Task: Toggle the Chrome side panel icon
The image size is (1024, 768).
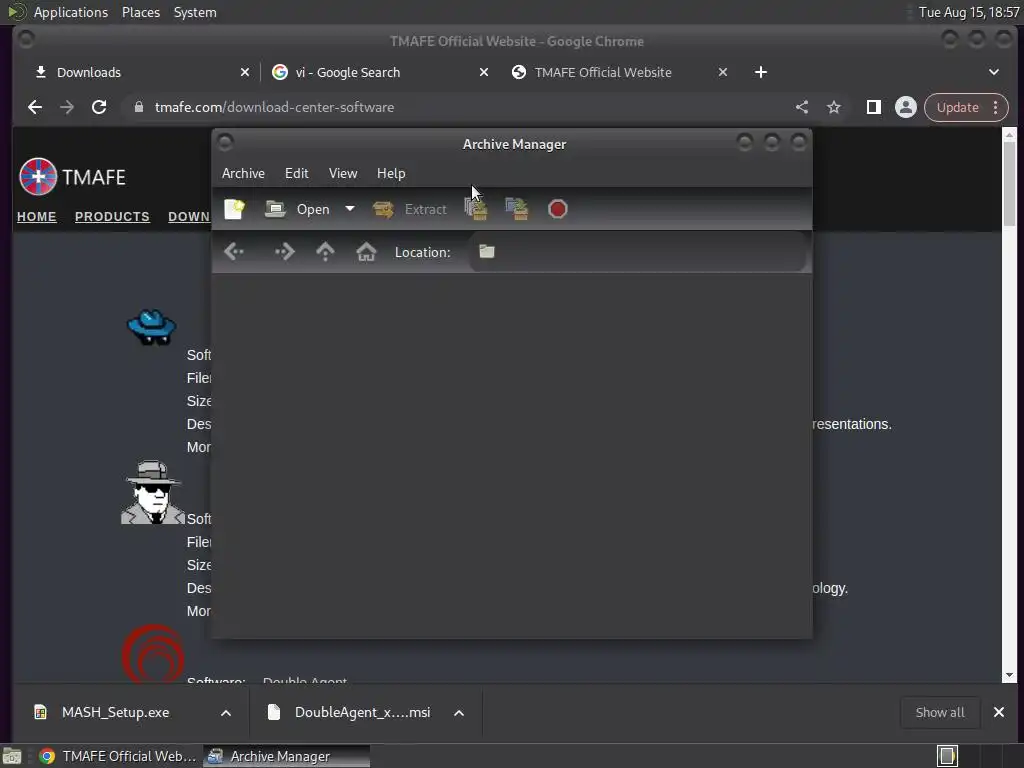Action: (874, 107)
